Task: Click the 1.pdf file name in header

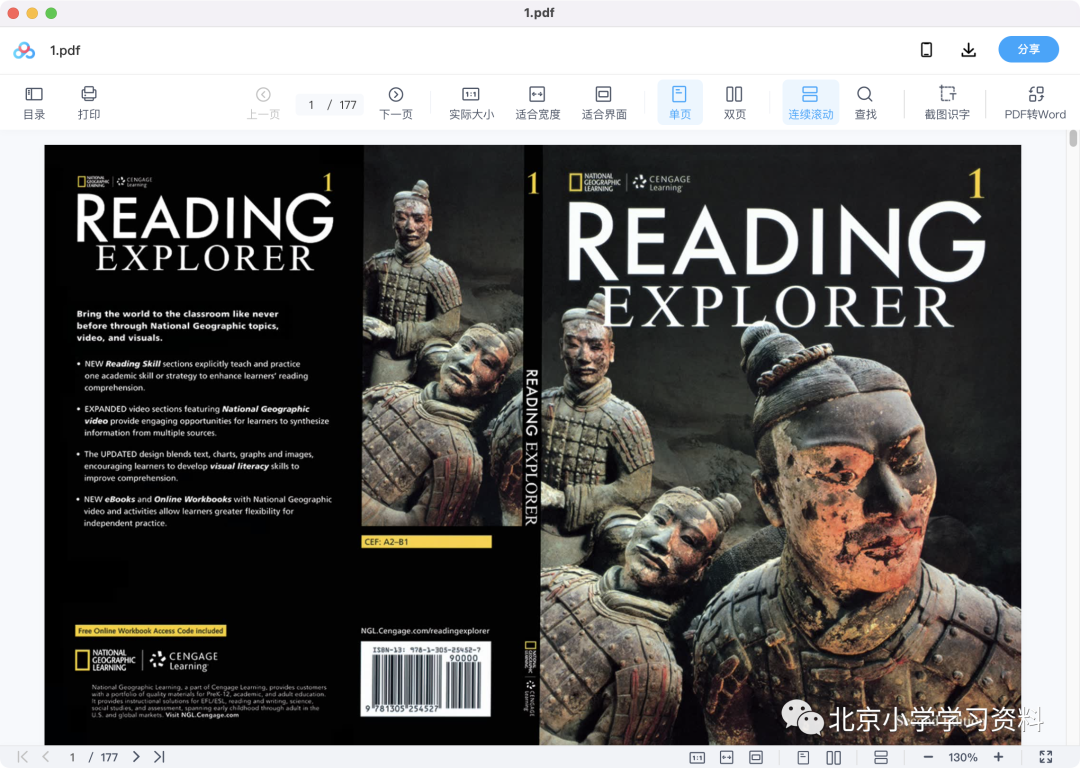Action: click(x=65, y=50)
